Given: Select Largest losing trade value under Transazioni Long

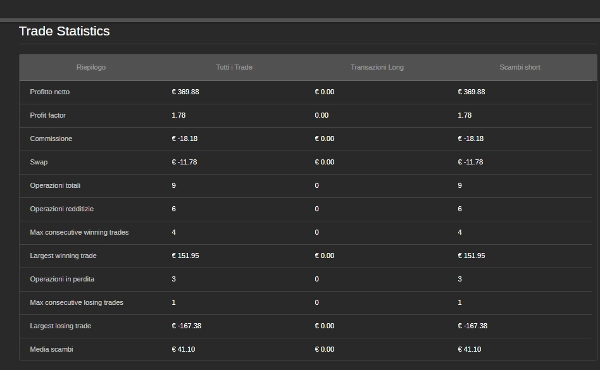Looking at the screenshot, I should (324, 326).
